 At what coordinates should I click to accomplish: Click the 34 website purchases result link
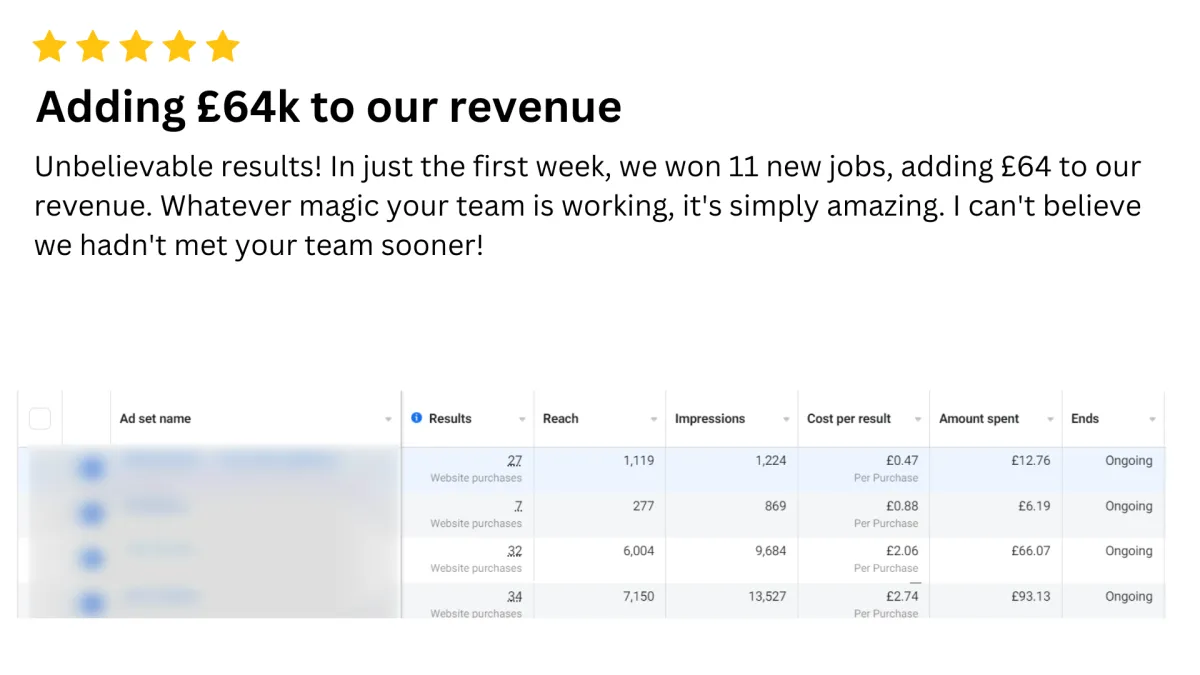pyautogui.click(x=514, y=597)
